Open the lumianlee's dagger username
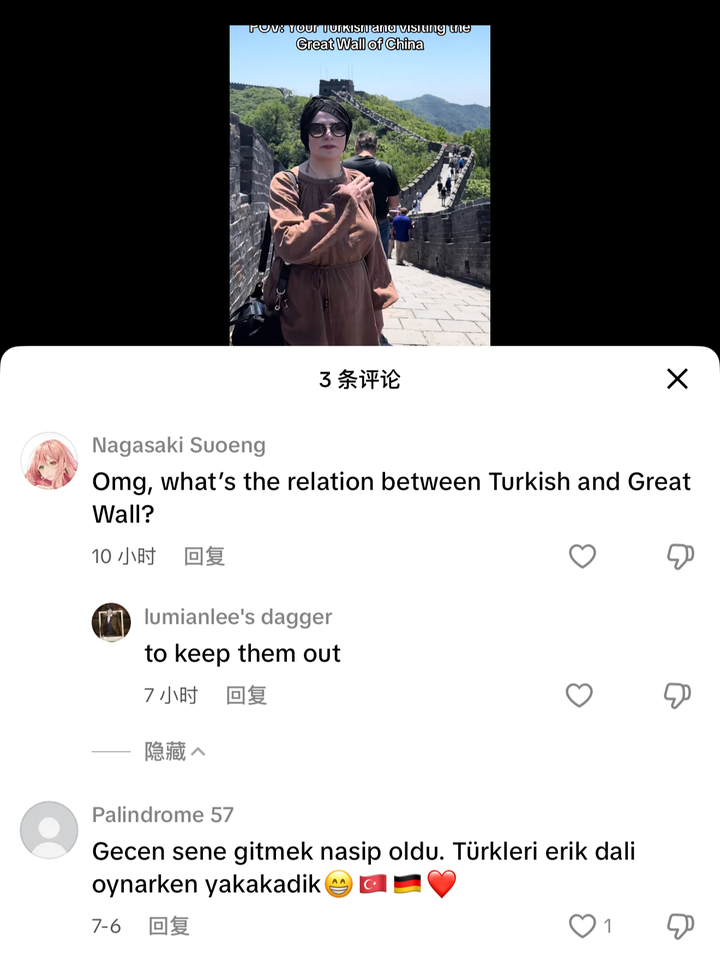This screenshot has height=974, width=720. point(238,617)
